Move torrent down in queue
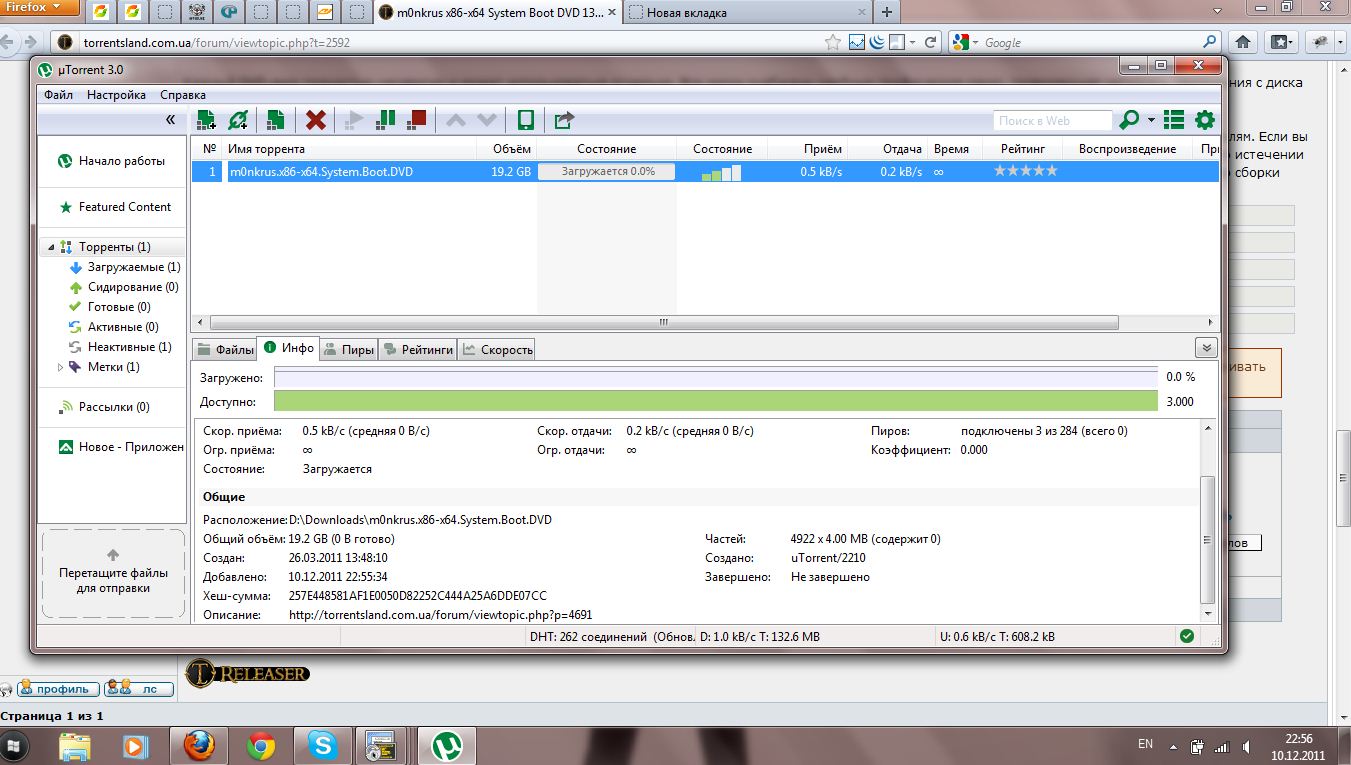1351x765 pixels. pos(487,120)
